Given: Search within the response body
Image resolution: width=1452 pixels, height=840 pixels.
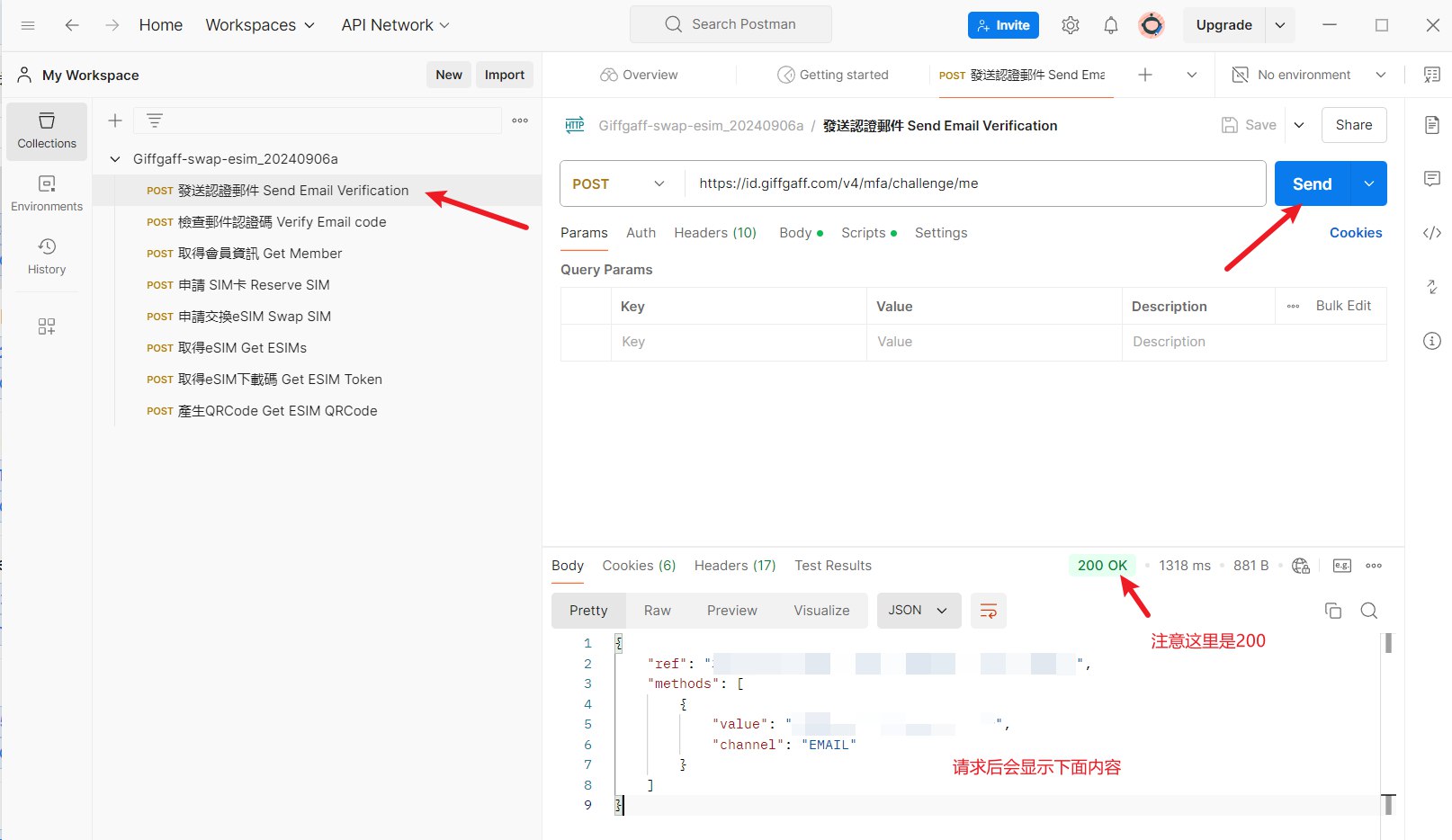Looking at the screenshot, I should click(1368, 611).
